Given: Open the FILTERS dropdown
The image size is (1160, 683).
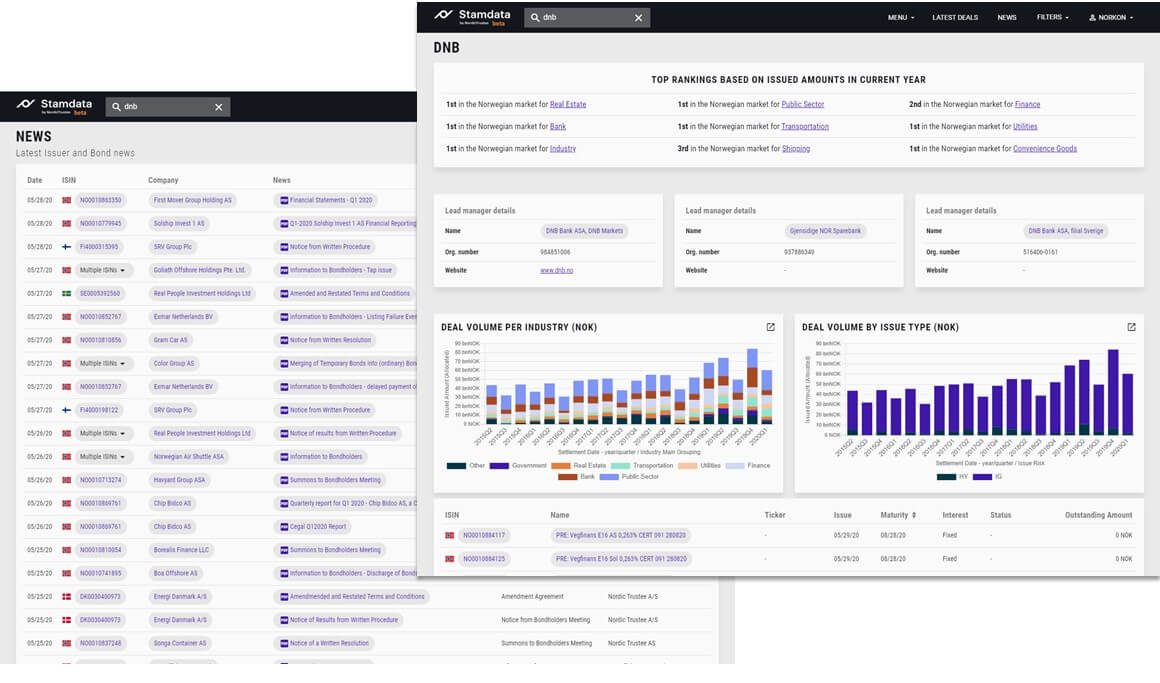Looking at the screenshot, I should (1053, 18).
